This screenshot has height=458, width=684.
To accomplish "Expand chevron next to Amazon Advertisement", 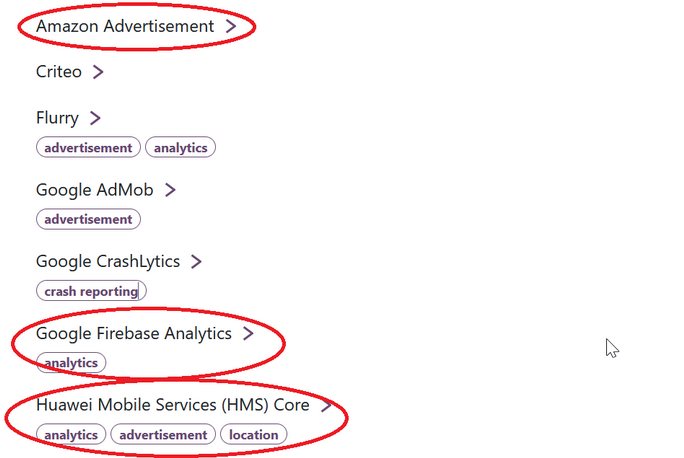I will [231, 26].
